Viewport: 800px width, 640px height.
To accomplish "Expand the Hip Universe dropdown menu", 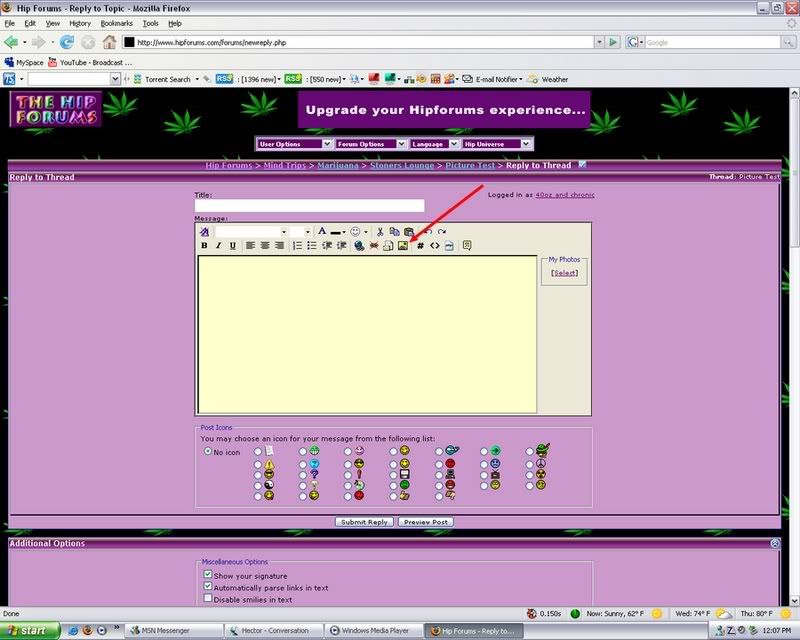I will coord(497,144).
